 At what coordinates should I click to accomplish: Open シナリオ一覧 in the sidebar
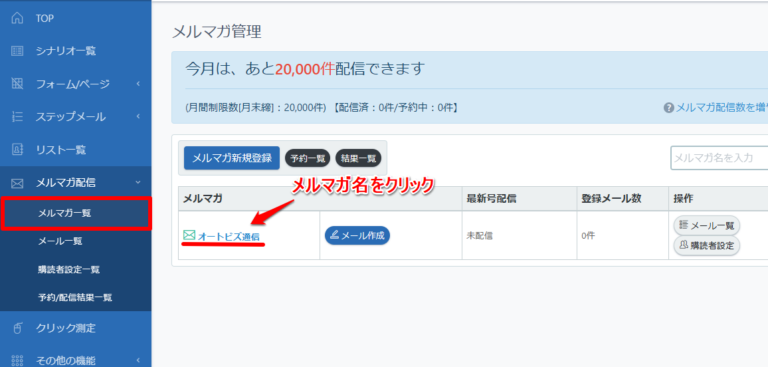pos(66,51)
